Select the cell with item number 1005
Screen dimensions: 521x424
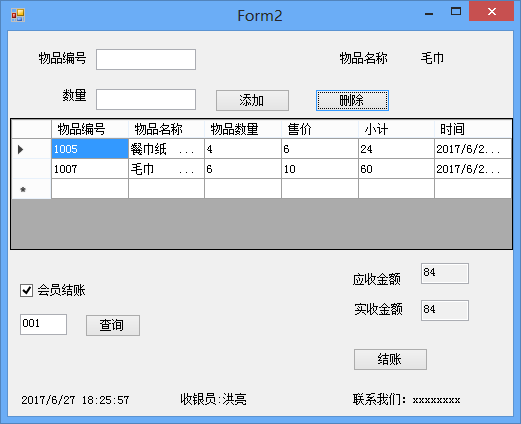click(x=90, y=149)
